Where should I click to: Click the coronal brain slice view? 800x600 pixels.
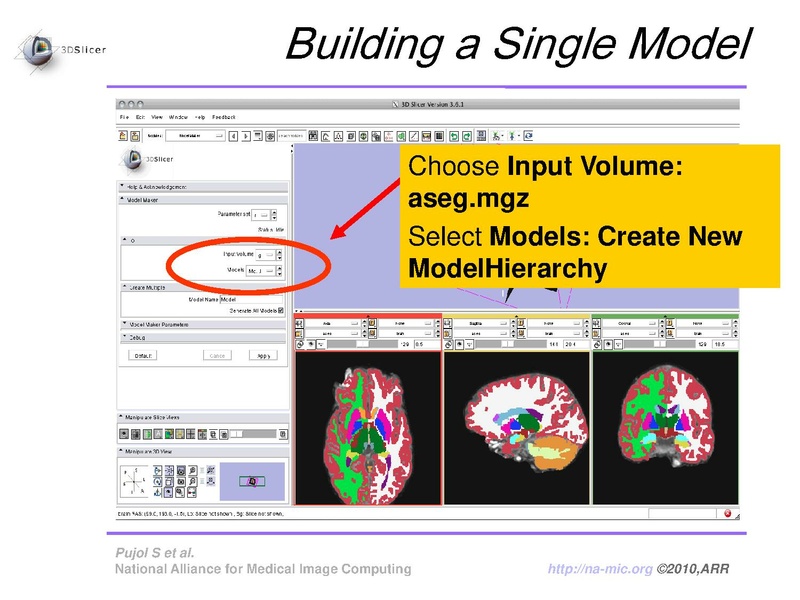click(665, 428)
